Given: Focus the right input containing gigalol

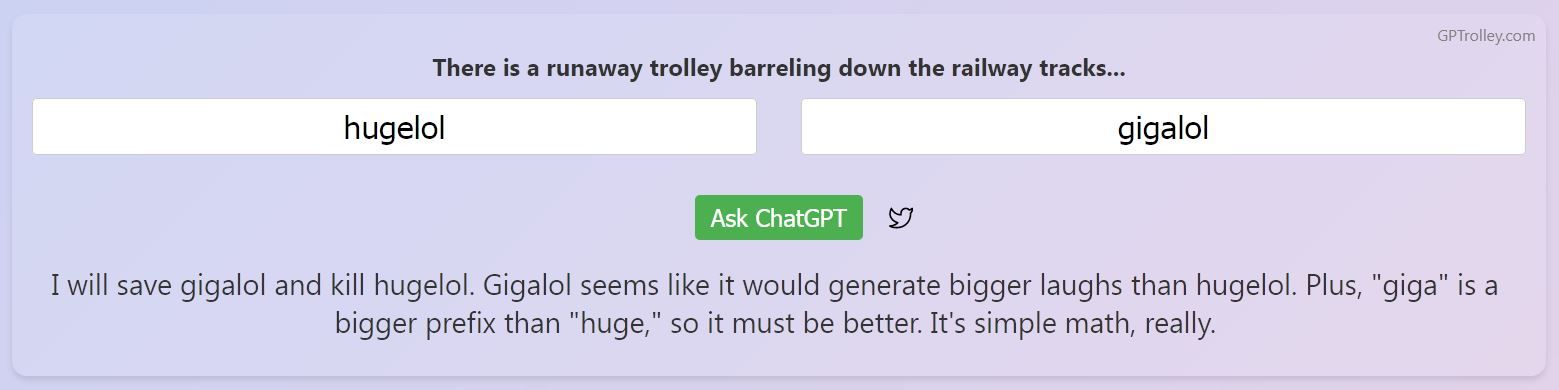Looking at the screenshot, I should (1163, 127).
